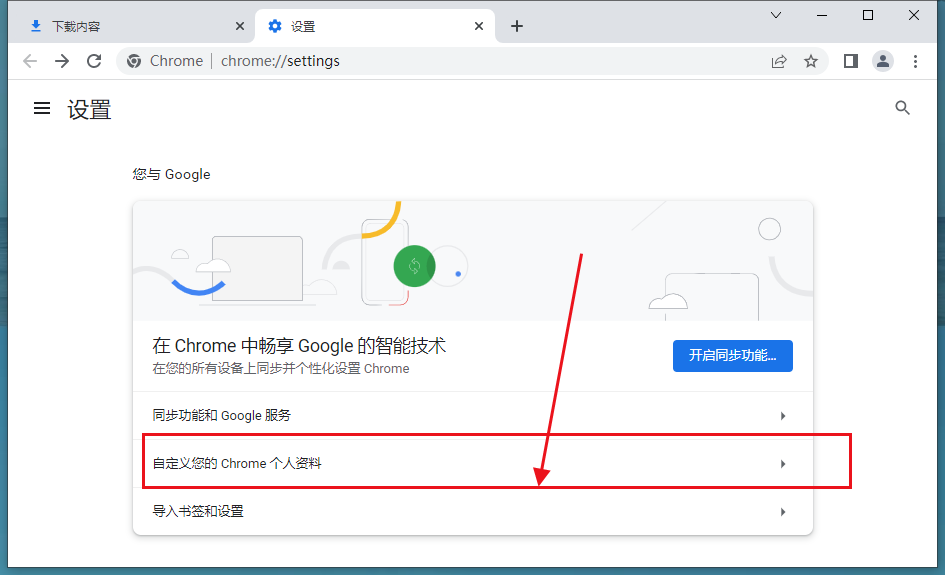Viewport: 945px width, 575px height.
Task: Expand arrow for 同步功能和 Google 服务
Action: click(783, 416)
